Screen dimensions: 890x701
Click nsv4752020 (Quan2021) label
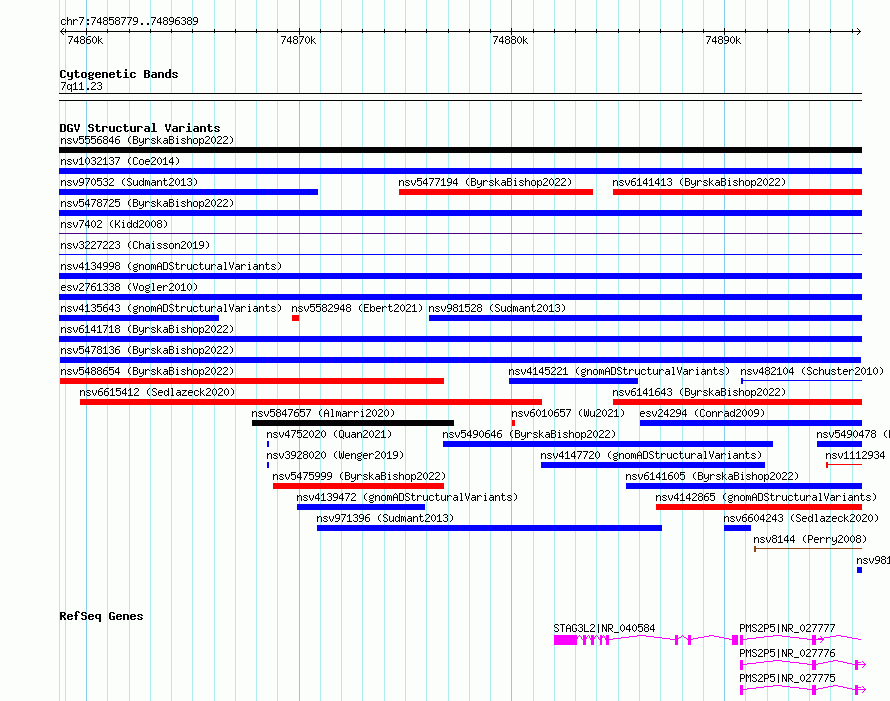pos(329,434)
